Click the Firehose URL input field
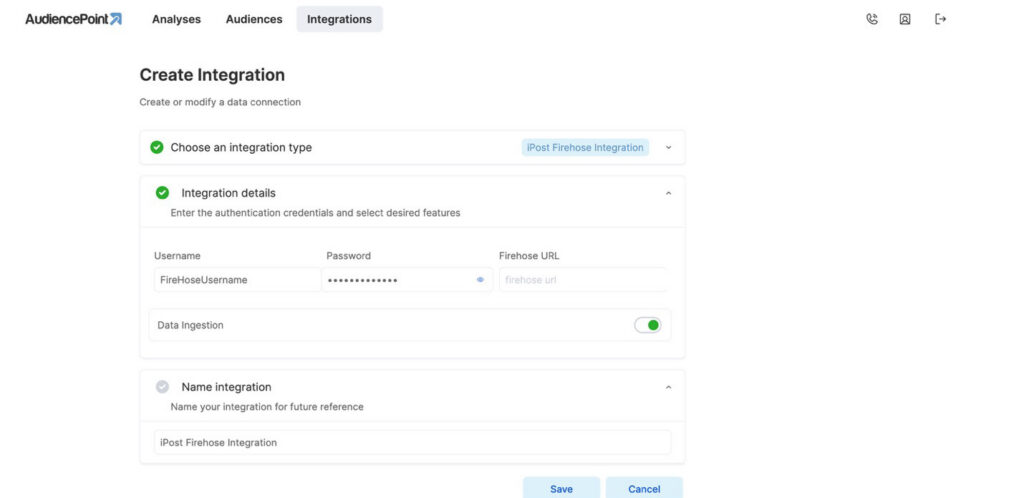This screenshot has width=1024, height=498. (x=583, y=280)
